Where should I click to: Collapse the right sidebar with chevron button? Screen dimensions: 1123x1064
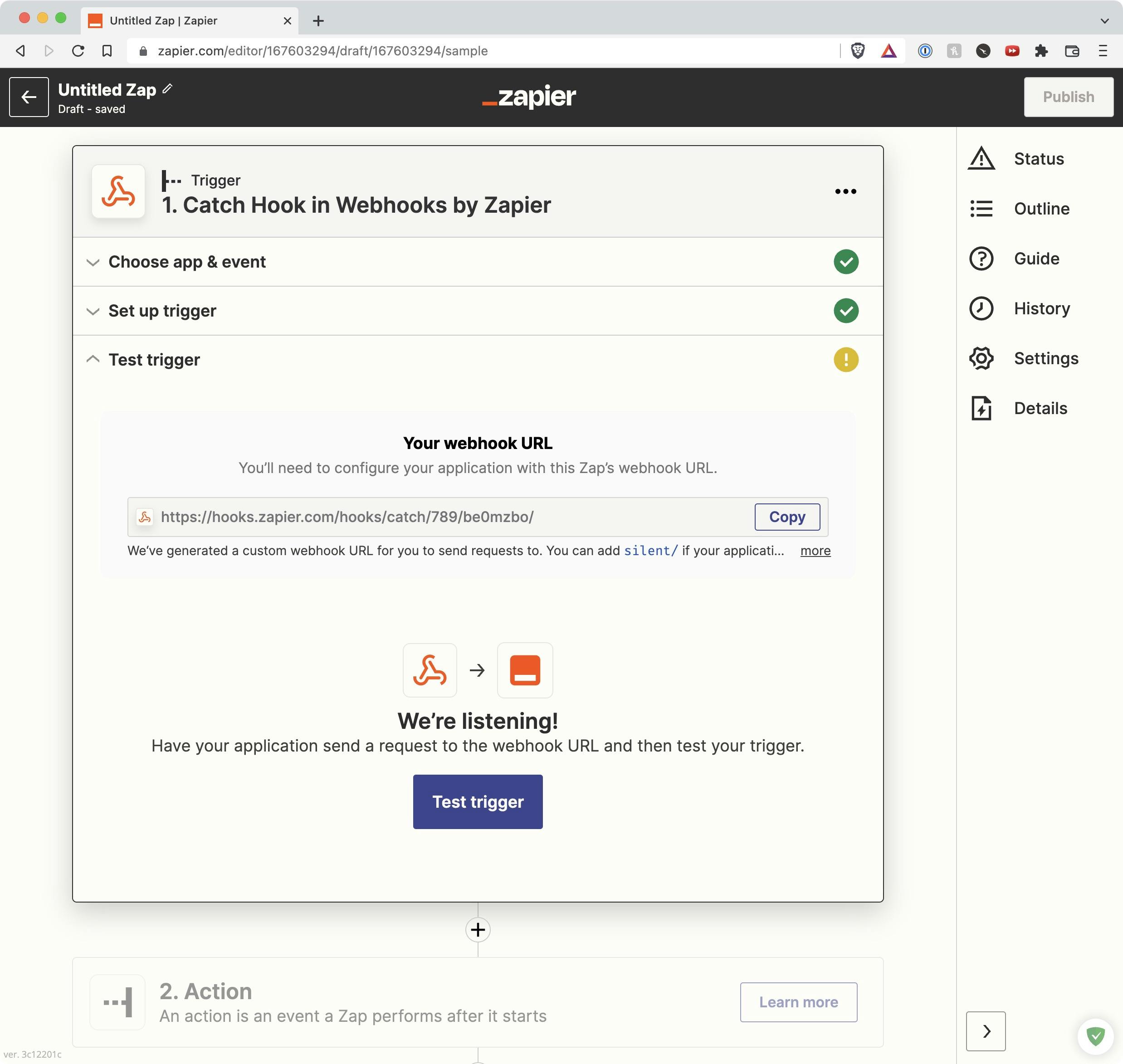coord(986,1030)
